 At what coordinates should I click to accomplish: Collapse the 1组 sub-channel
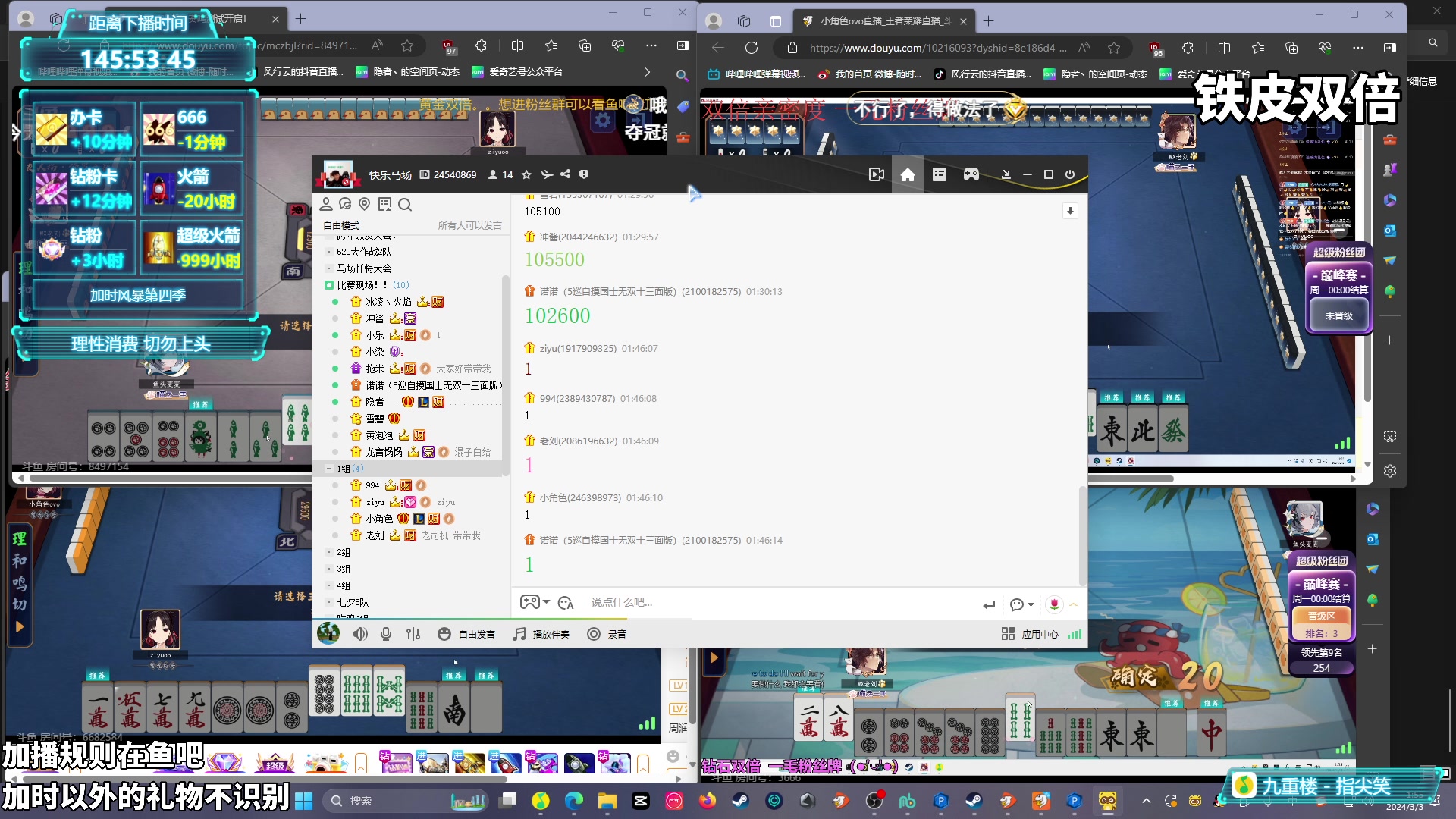tap(329, 469)
